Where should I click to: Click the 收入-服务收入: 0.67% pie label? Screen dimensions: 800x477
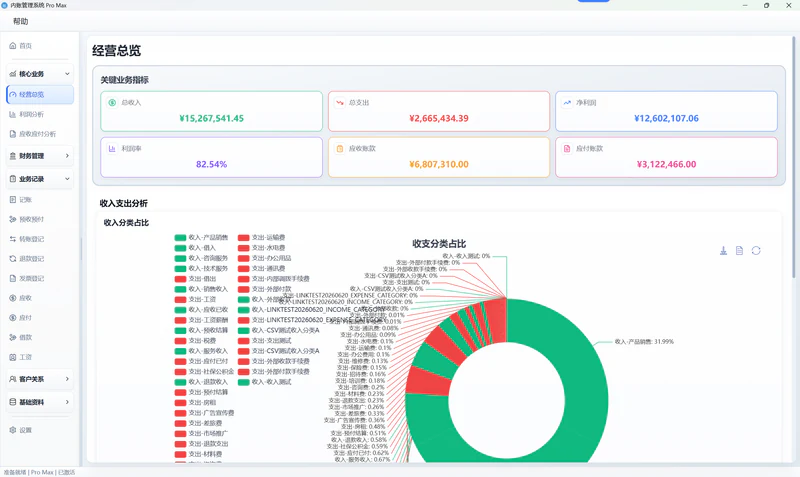(362, 460)
